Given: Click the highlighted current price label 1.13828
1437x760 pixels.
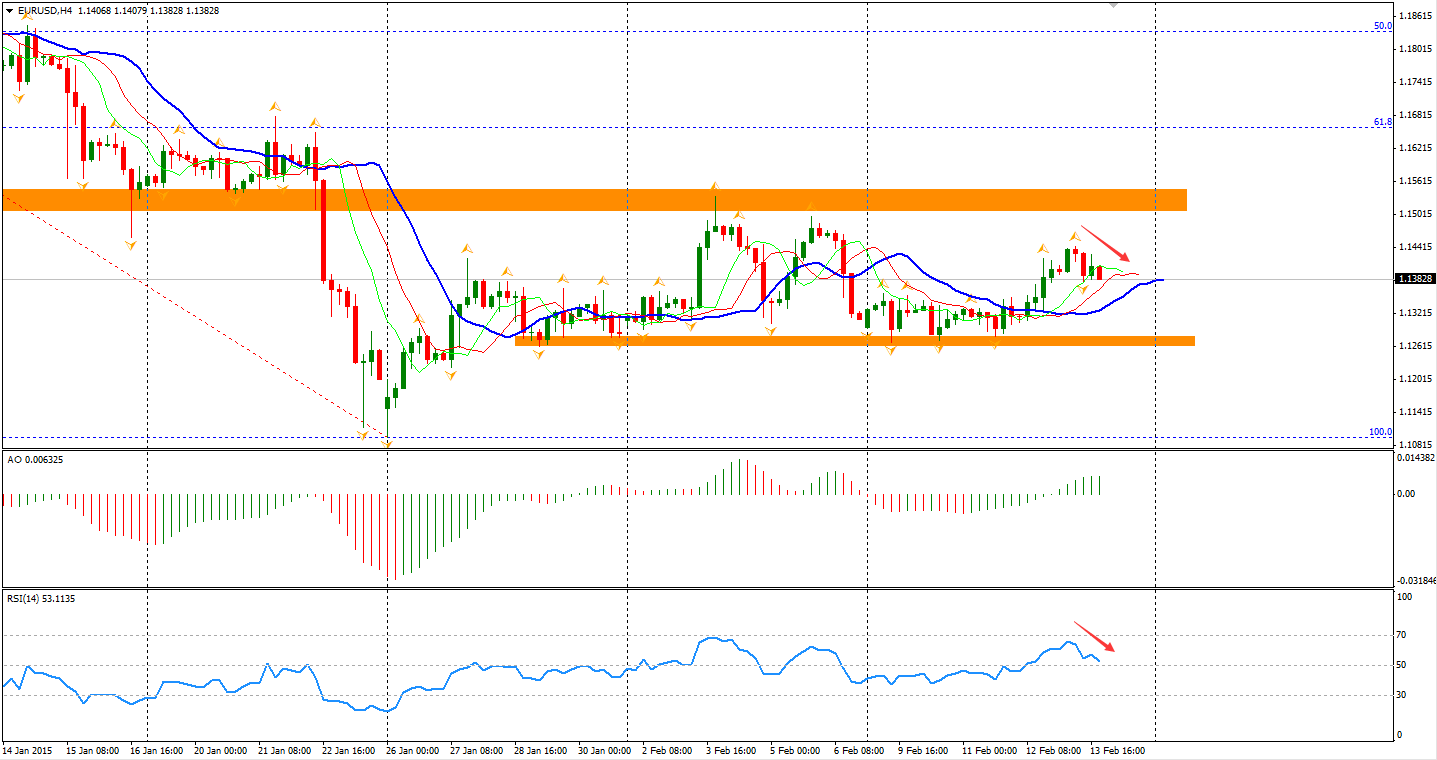Looking at the screenshot, I should coord(1415,279).
